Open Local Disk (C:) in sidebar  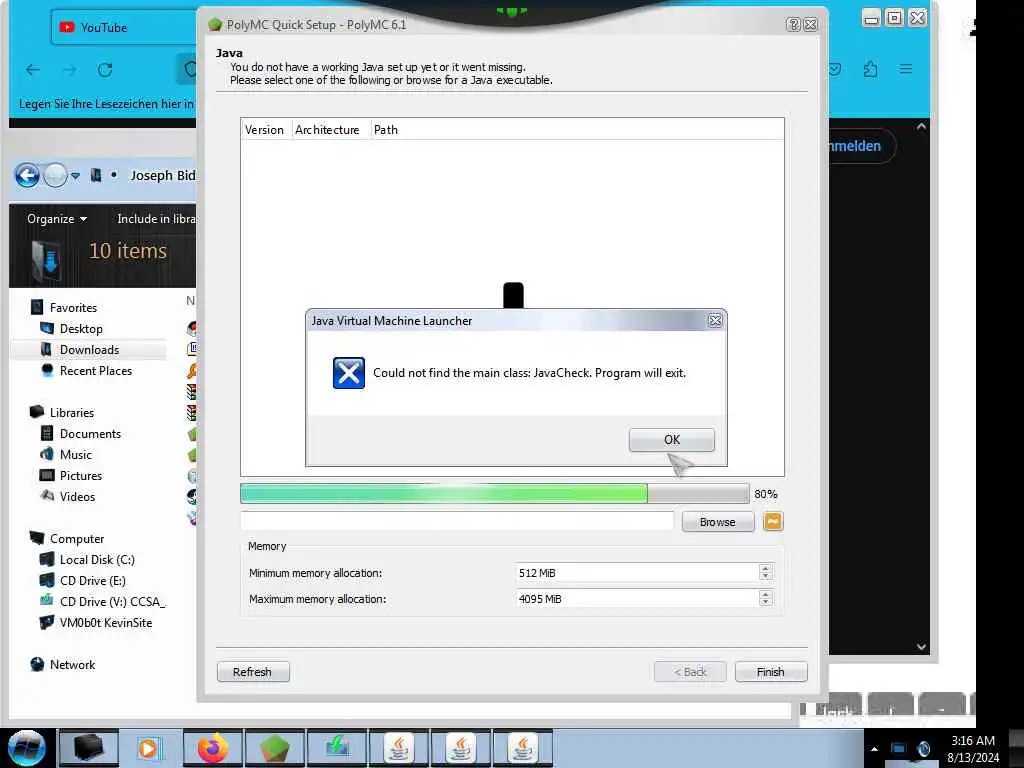pyautogui.click(x=97, y=560)
